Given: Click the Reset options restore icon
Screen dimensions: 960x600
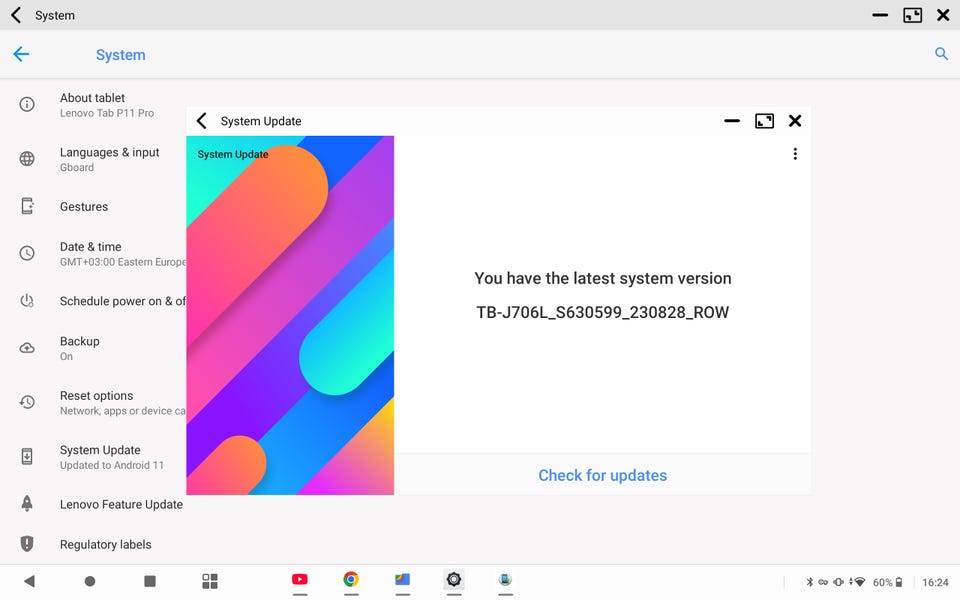Looking at the screenshot, I should point(27,402).
